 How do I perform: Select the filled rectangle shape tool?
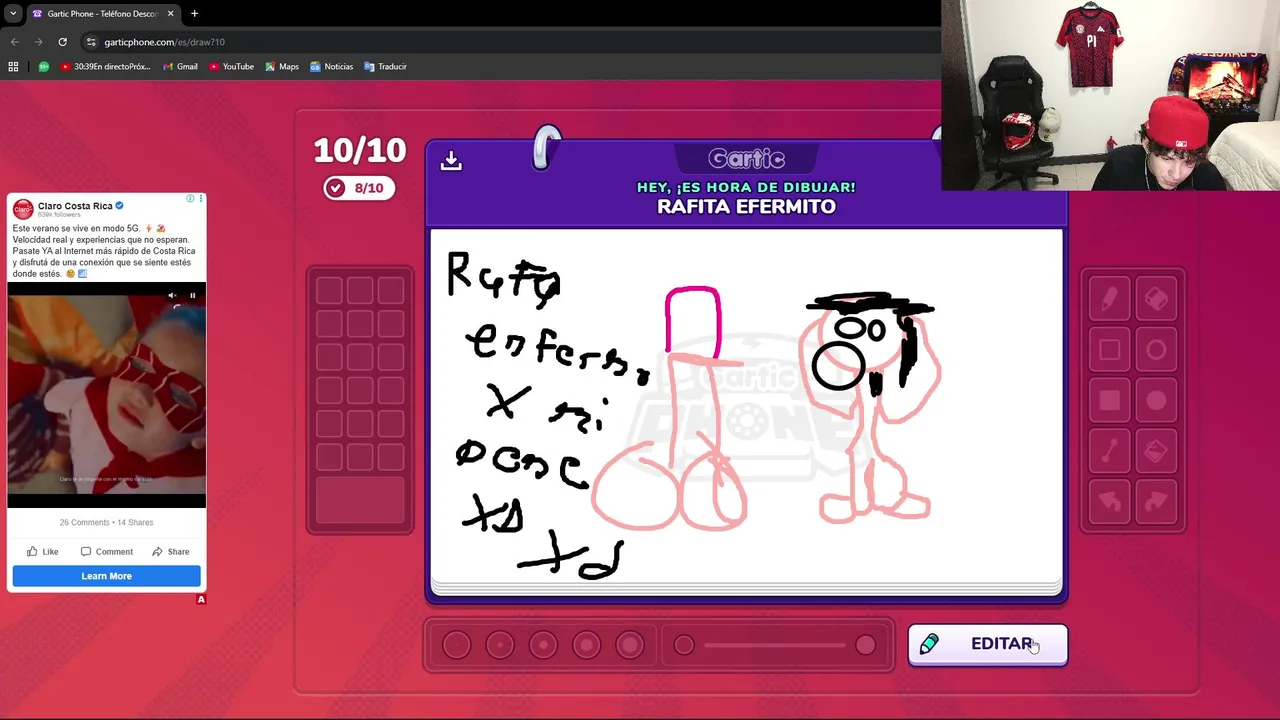click(x=1109, y=401)
